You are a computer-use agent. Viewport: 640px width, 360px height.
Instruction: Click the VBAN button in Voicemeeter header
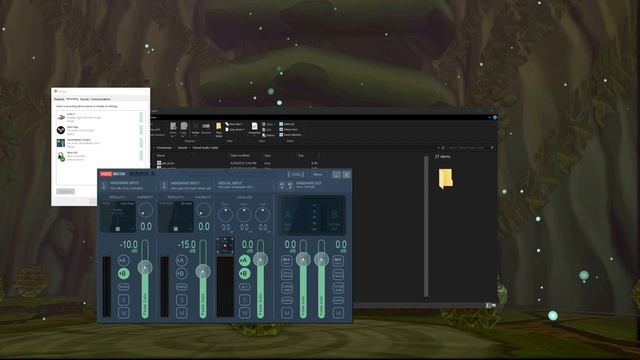pyautogui.click(x=296, y=174)
